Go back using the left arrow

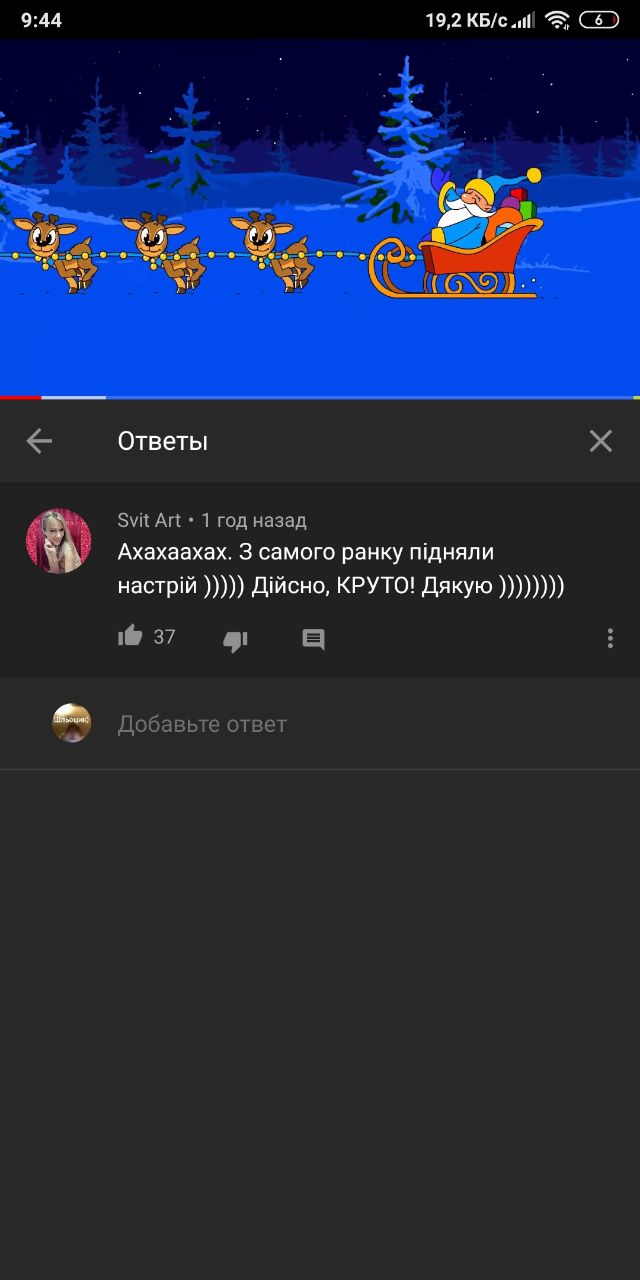39,441
